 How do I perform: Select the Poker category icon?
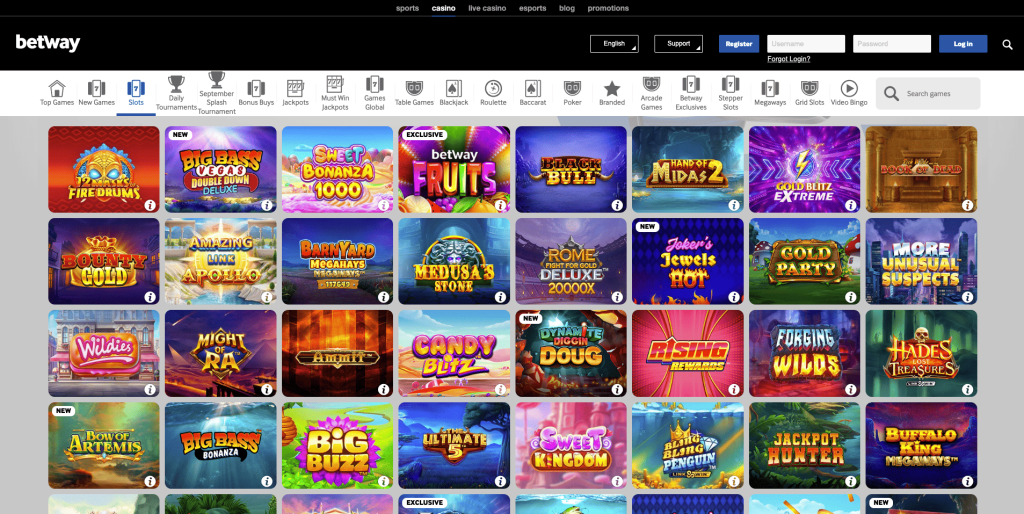[x=572, y=88]
